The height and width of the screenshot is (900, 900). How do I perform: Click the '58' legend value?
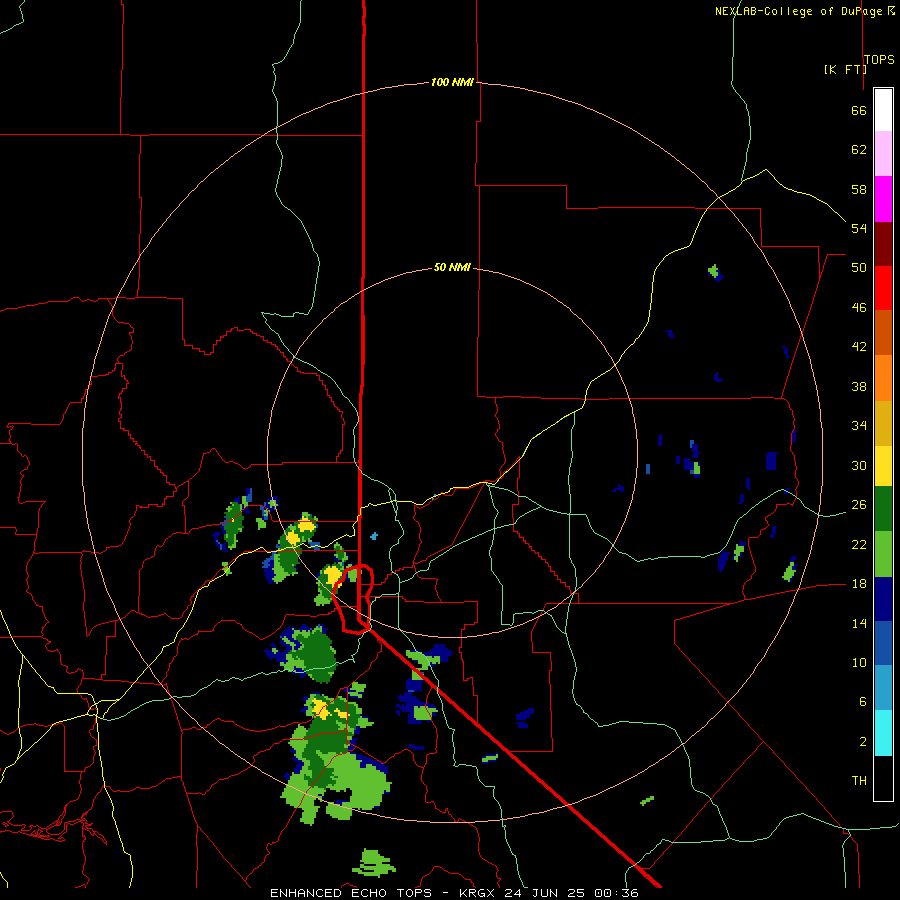click(859, 189)
